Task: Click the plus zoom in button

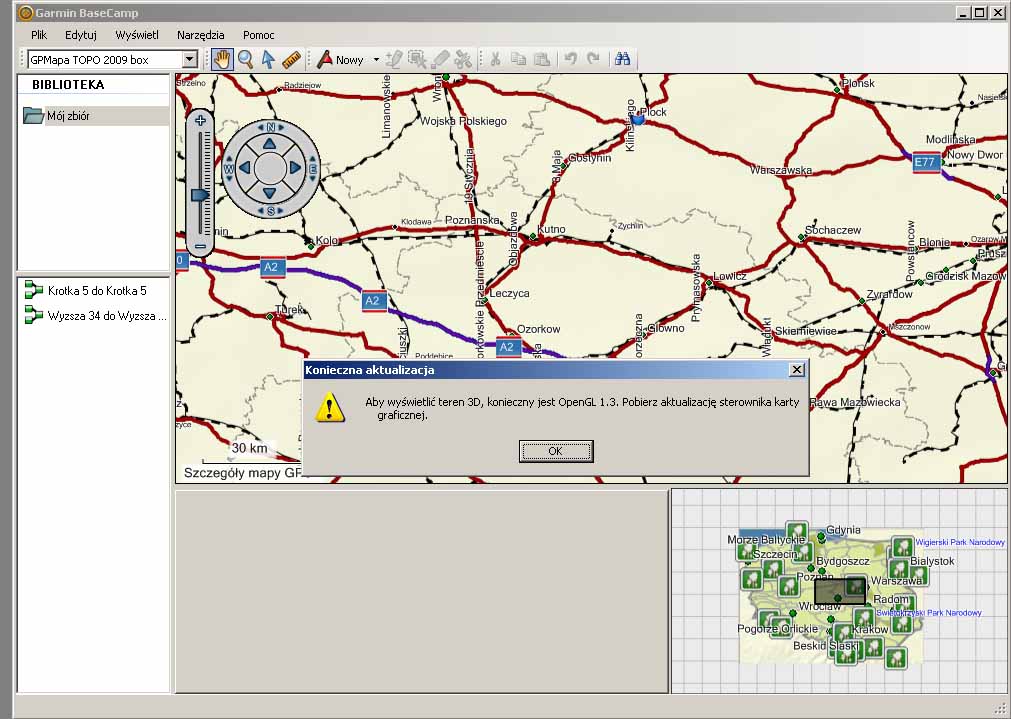Action: [x=200, y=121]
